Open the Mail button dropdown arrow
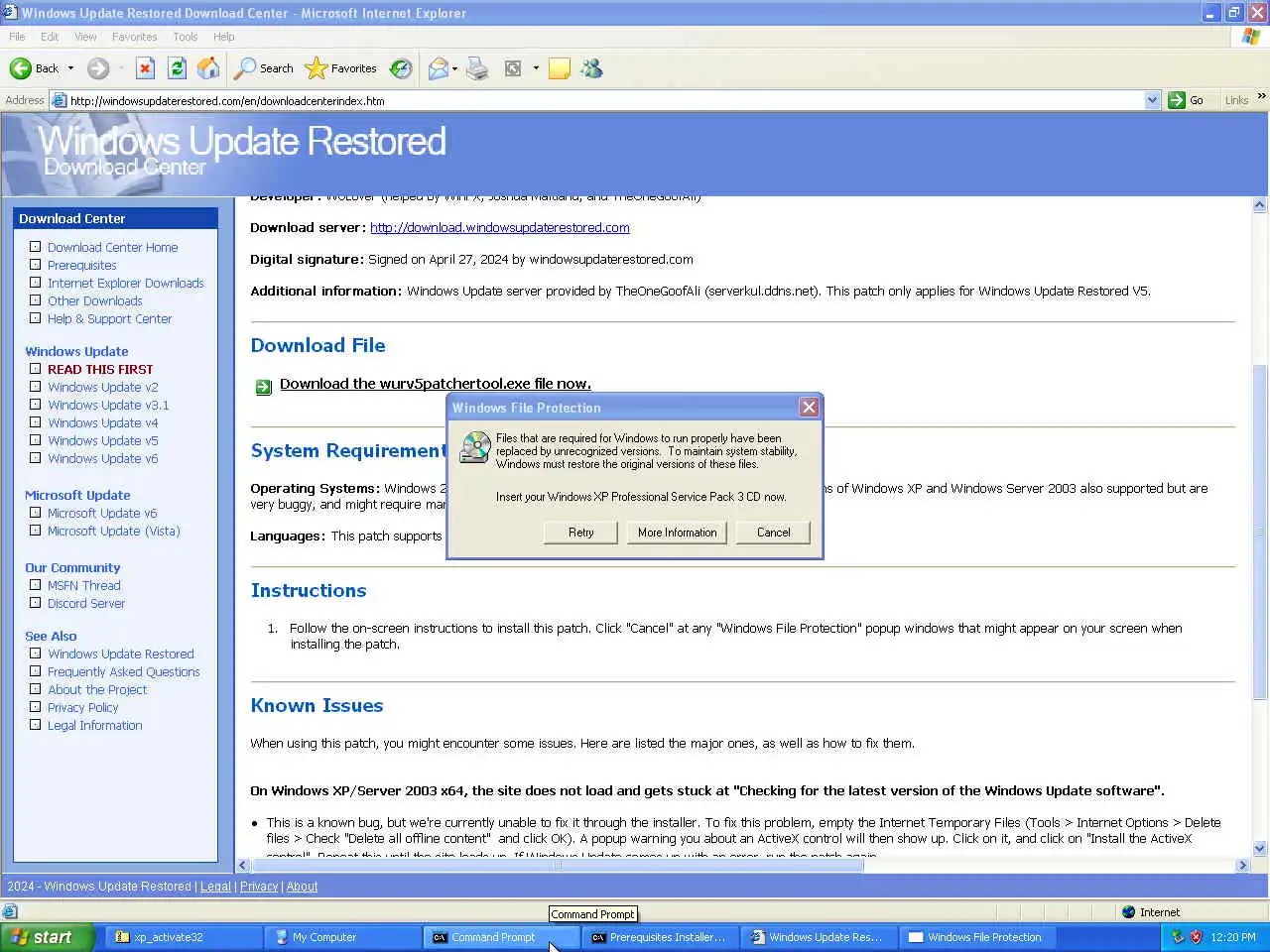Image resolution: width=1270 pixels, height=952 pixels. coord(454,68)
